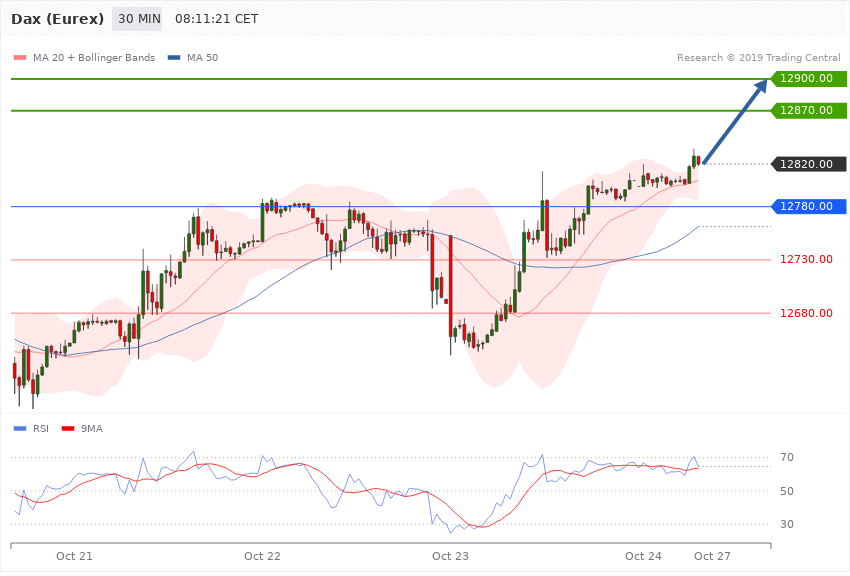The width and height of the screenshot is (850, 576).
Task: Click the MA 20 + Bollinger Bands legend label
Action: point(94,57)
